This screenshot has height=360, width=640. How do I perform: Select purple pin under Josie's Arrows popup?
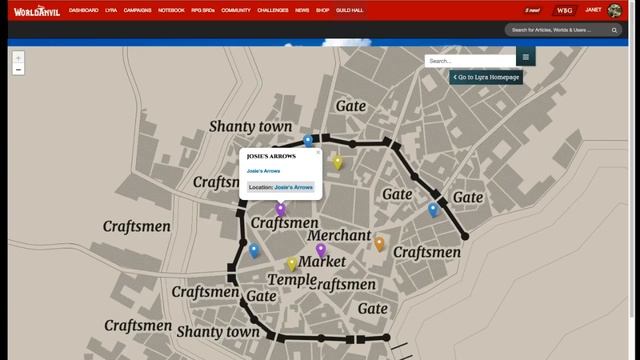tap(280, 209)
